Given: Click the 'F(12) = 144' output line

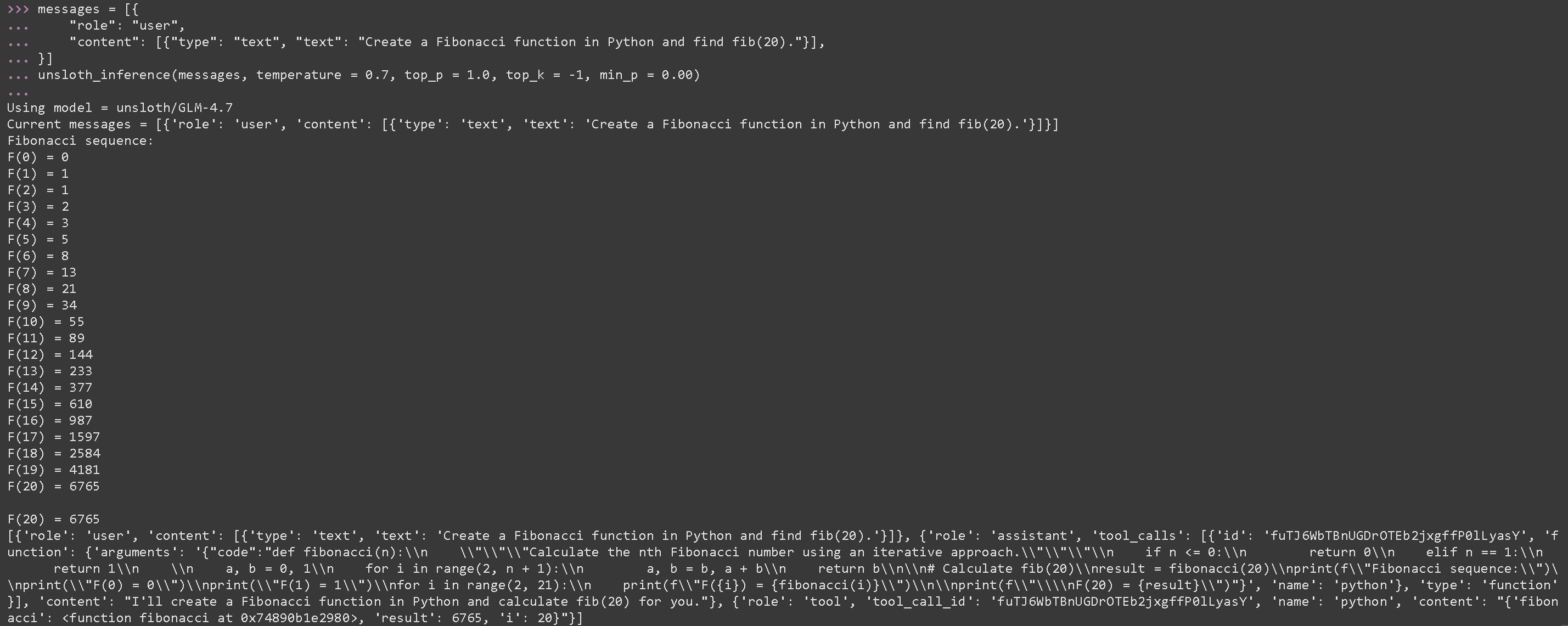Looking at the screenshot, I should coord(50,354).
